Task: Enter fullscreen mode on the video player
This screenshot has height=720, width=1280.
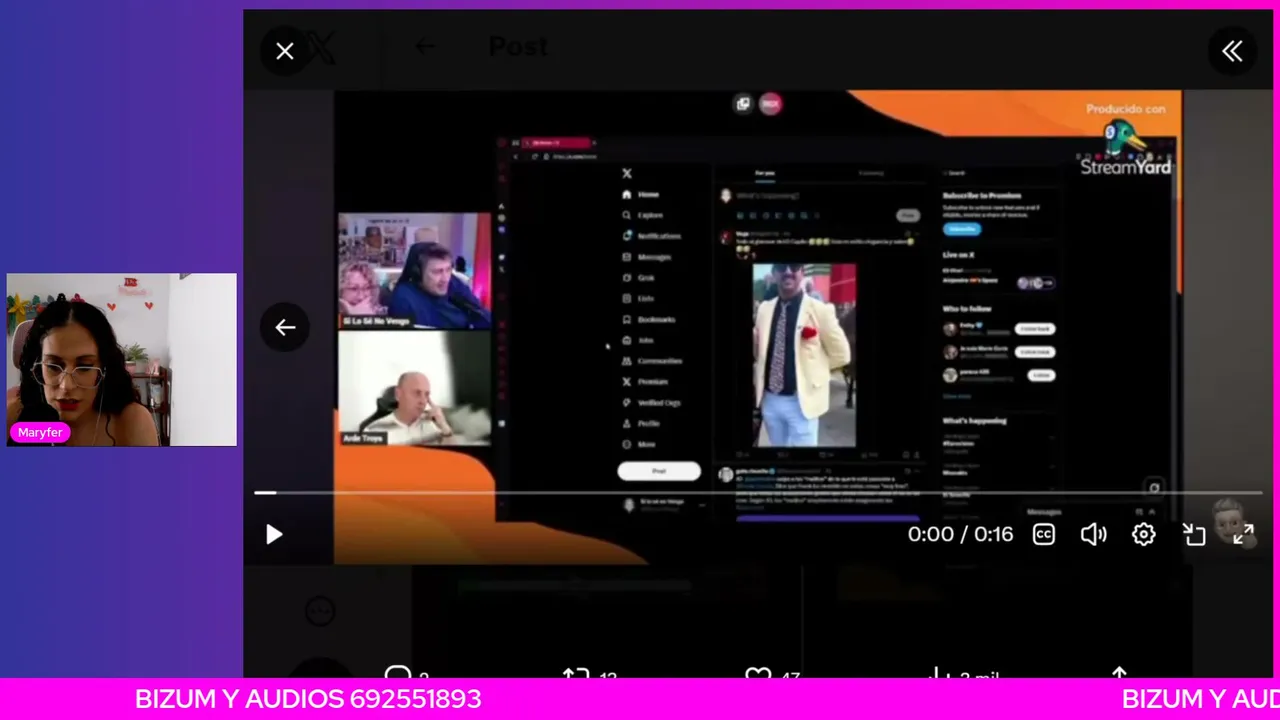Action: [1243, 535]
